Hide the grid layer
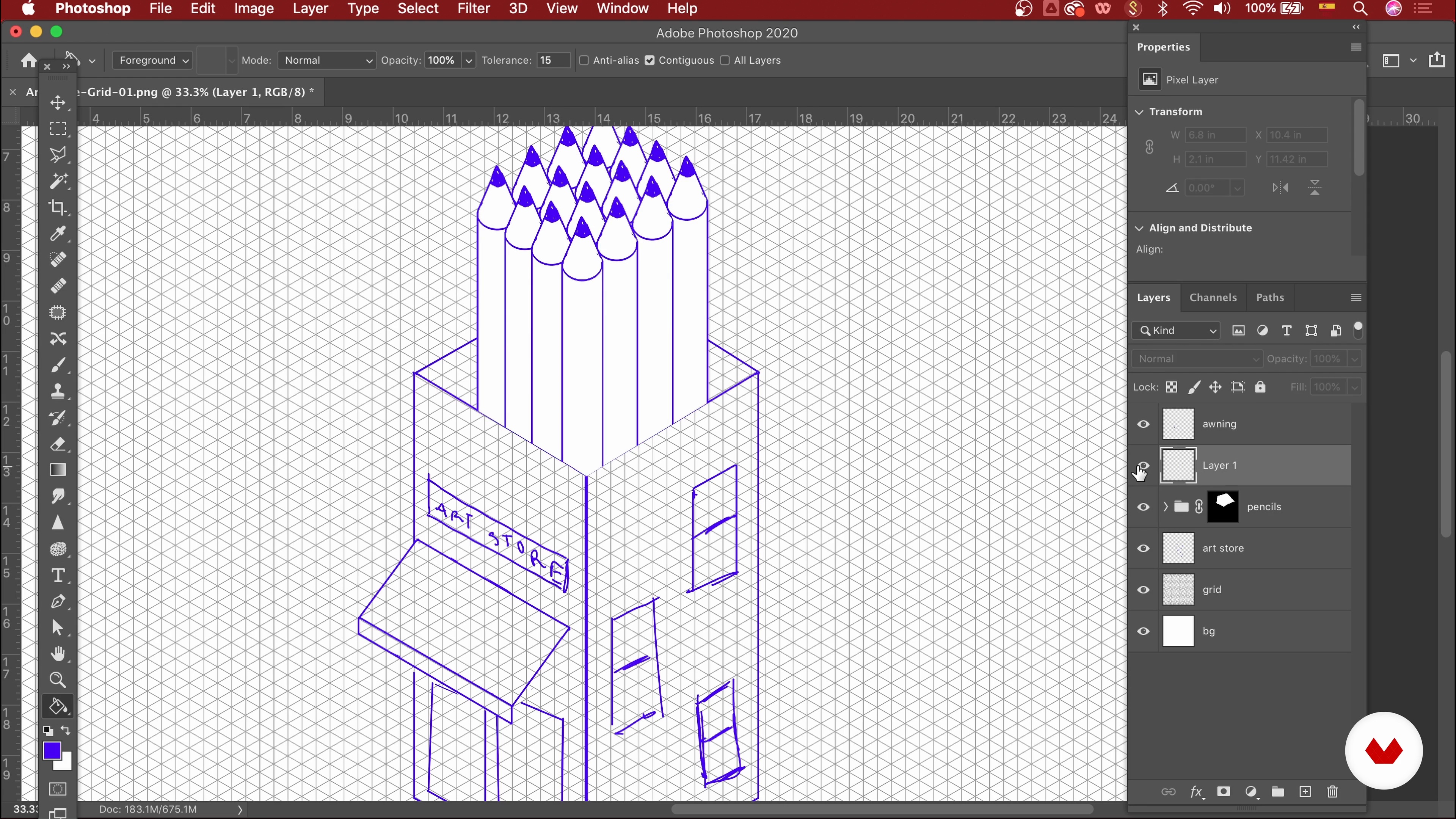This screenshot has width=1456, height=819. point(1144,590)
